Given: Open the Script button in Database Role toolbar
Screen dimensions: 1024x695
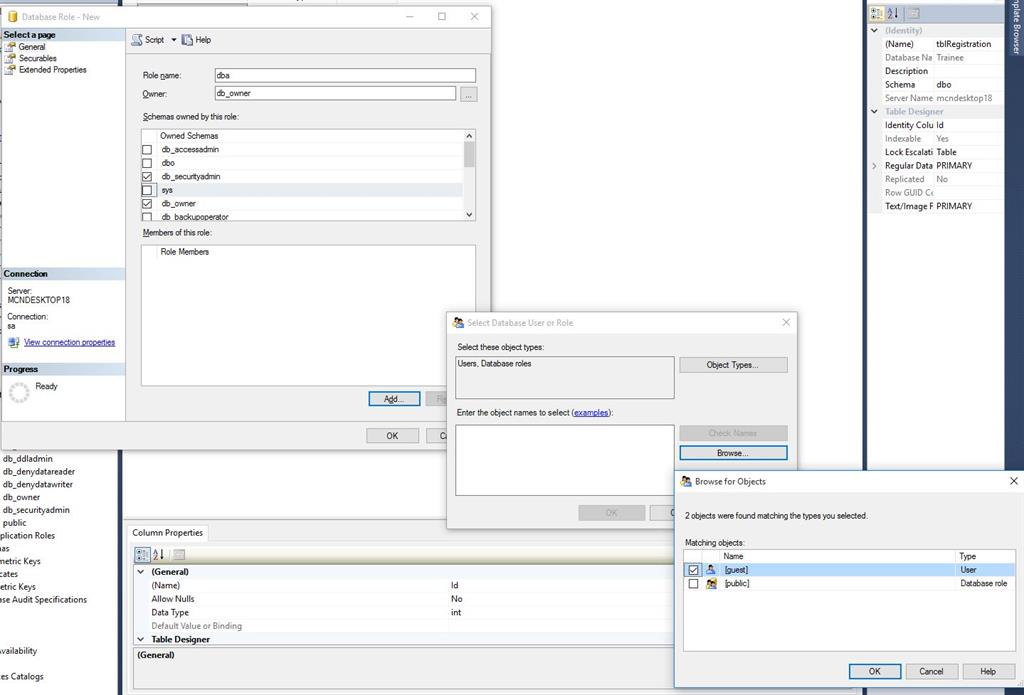Looking at the screenshot, I should 148,40.
